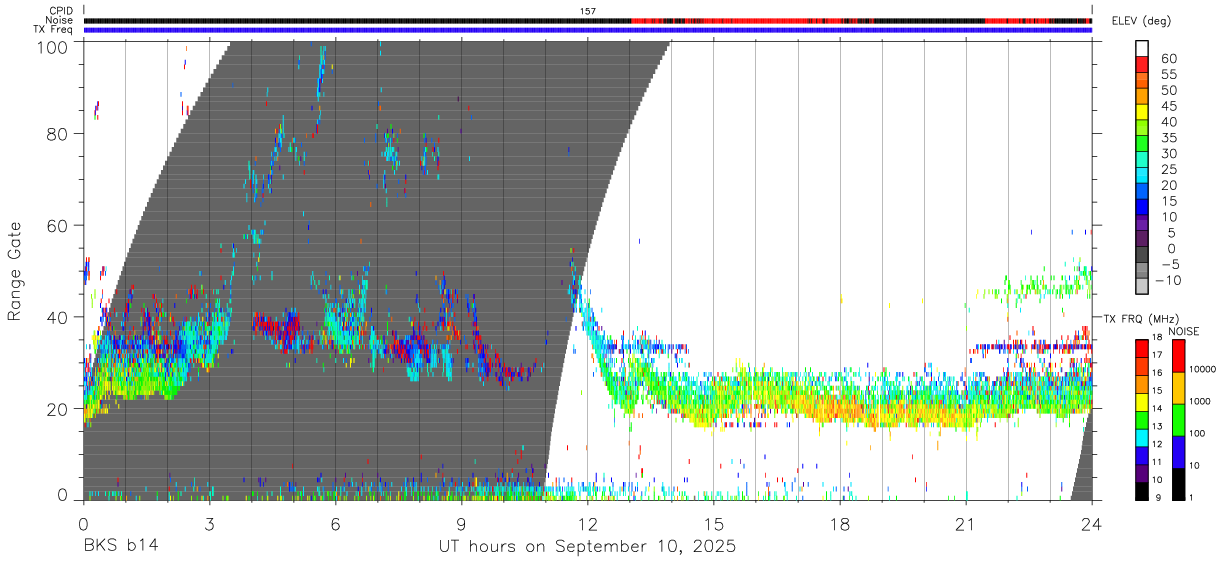Click the Noise row label

click(x=59, y=20)
